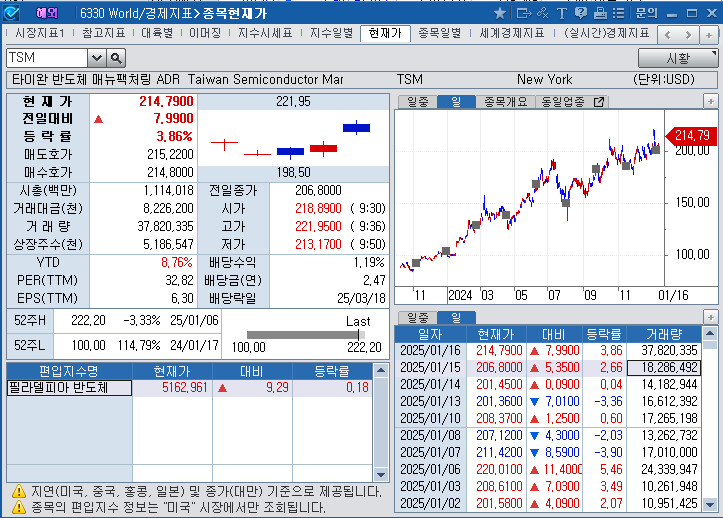Image resolution: width=723 pixels, height=518 pixels.
Task: Click the 거래량 column header in daily table
Action: (x=664, y=334)
